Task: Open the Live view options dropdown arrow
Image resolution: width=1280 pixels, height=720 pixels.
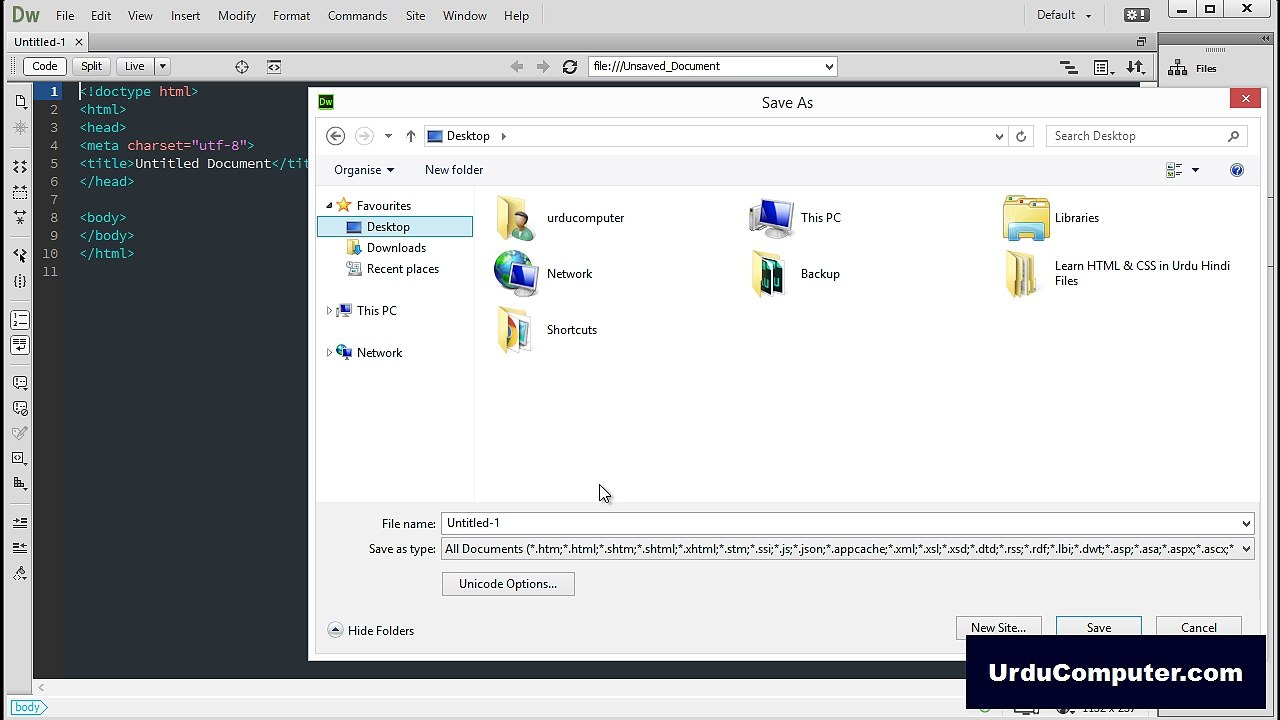Action: [x=162, y=66]
